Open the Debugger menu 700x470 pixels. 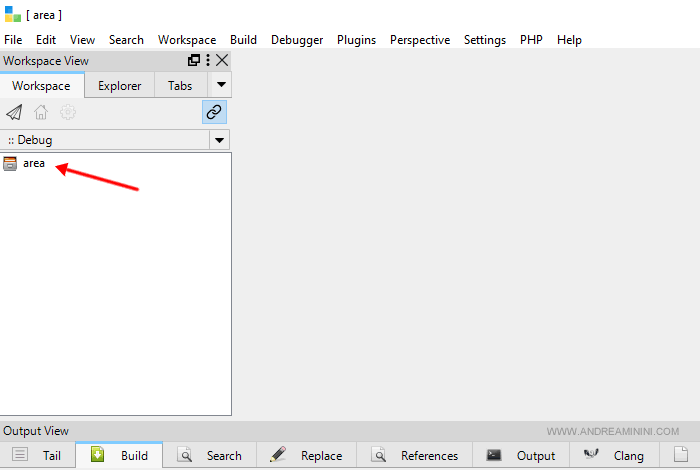coord(297,40)
